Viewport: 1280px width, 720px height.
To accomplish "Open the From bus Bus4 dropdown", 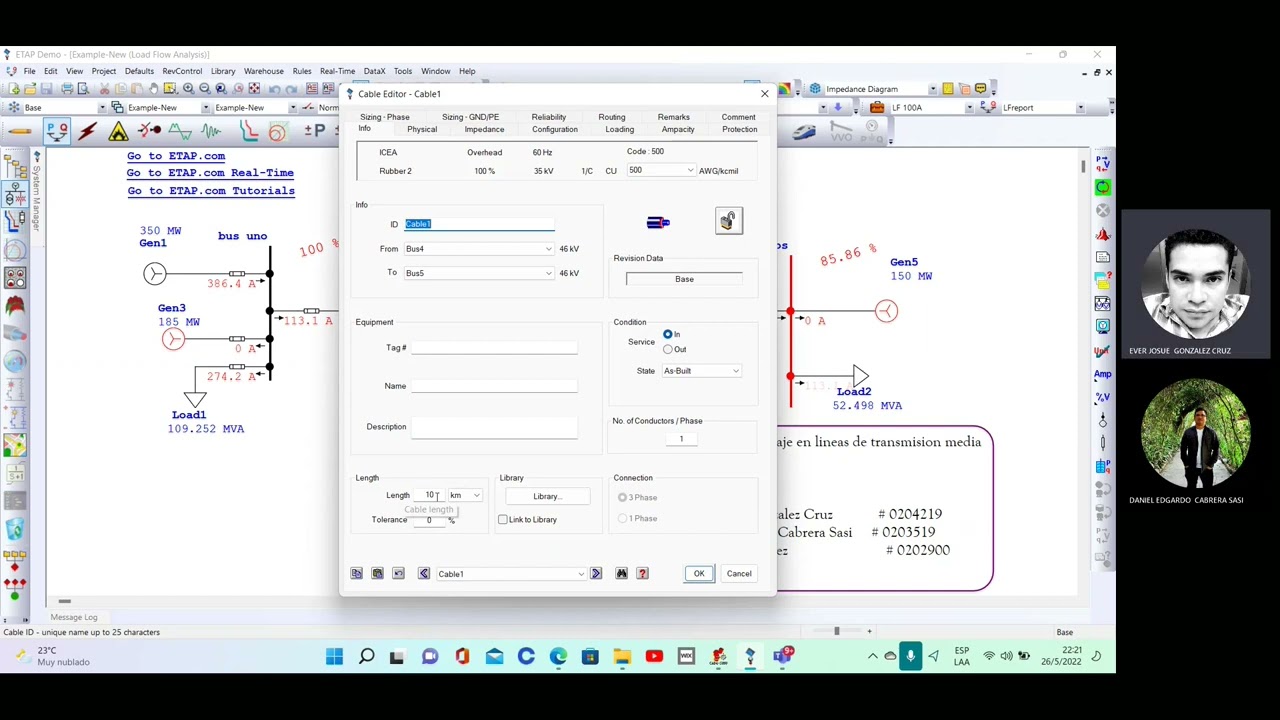I will pos(548,249).
